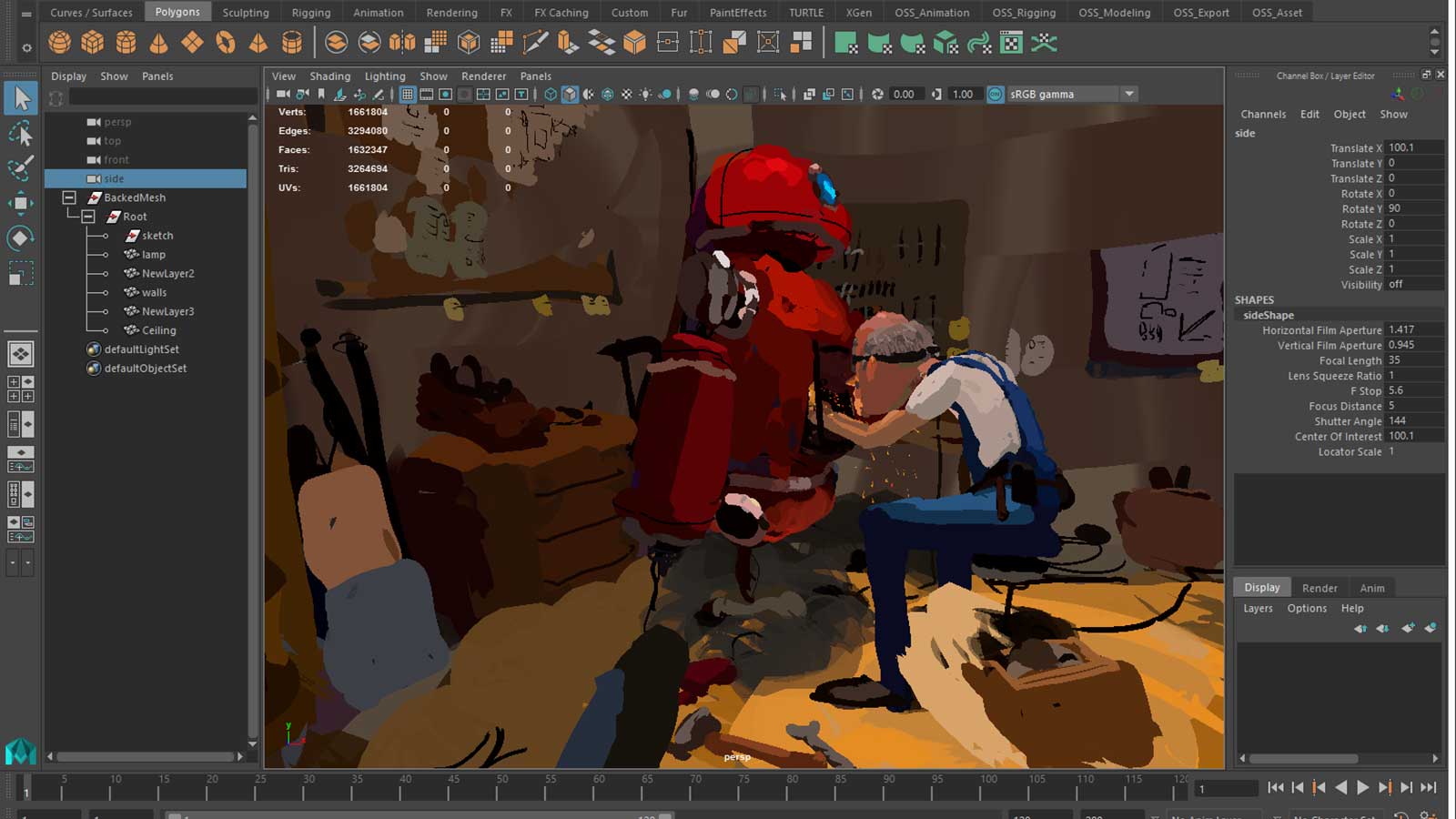Create a polygon plane from the shelf
Viewport: 1456px width, 819px height.
pyautogui.click(x=192, y=43)
